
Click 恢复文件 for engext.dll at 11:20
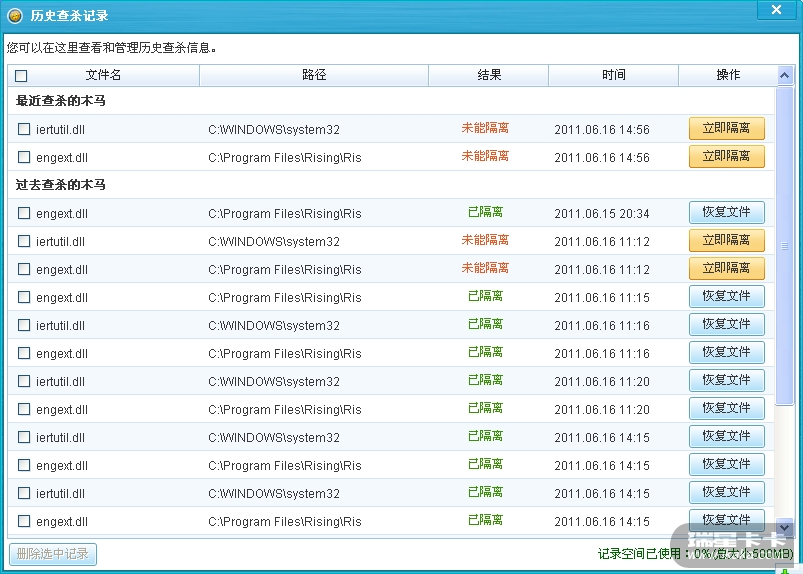727,408
